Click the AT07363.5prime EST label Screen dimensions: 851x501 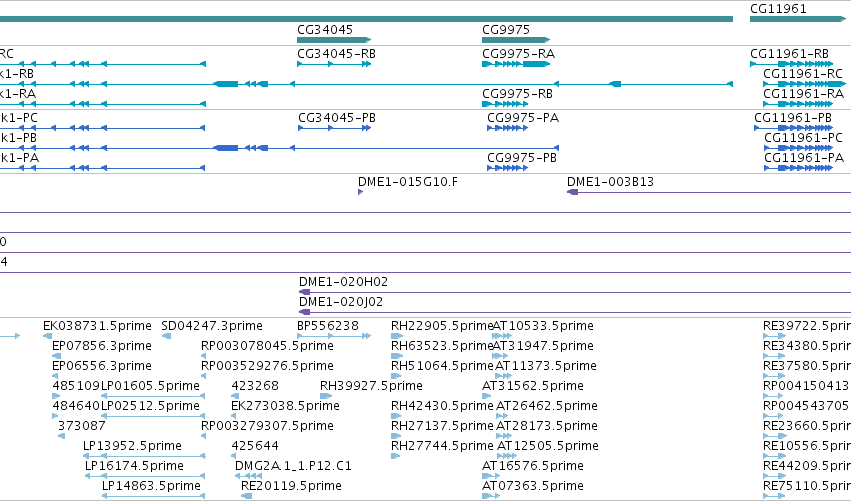pyautogui.click(x=533, y=486)
